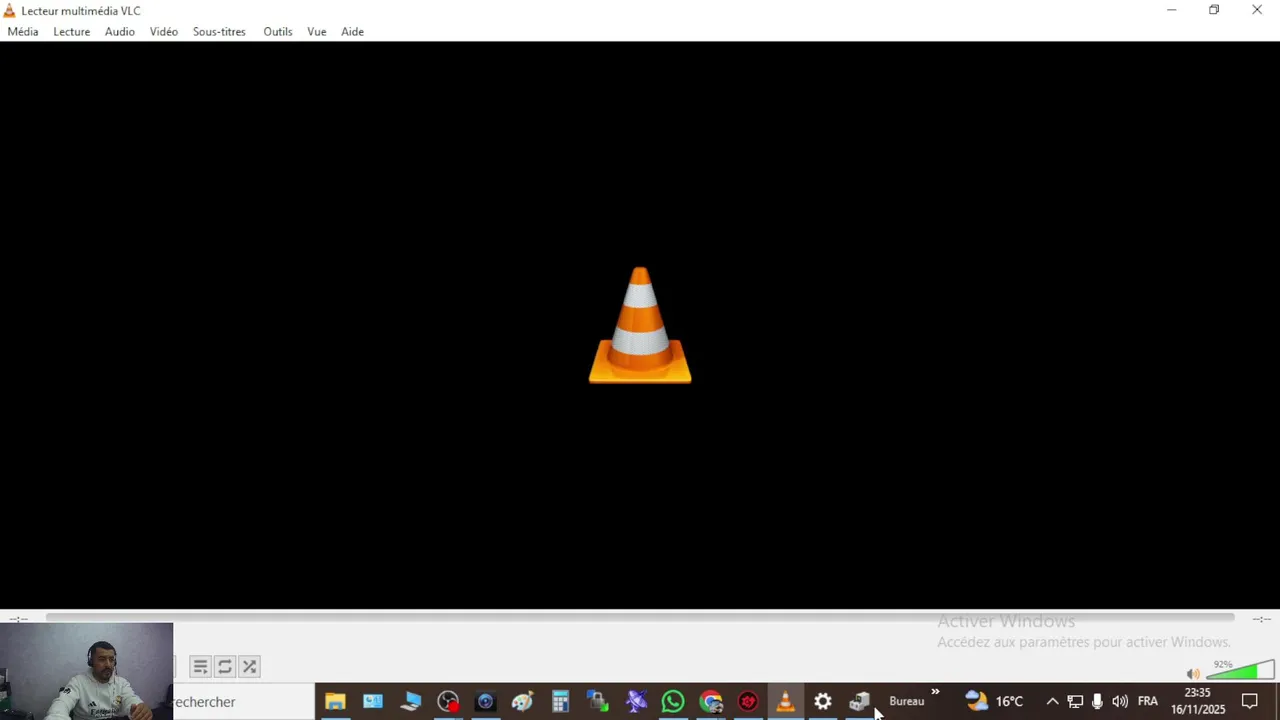Click the Bureau toolbar label
1280x720 pixels.
click(907, 702)
